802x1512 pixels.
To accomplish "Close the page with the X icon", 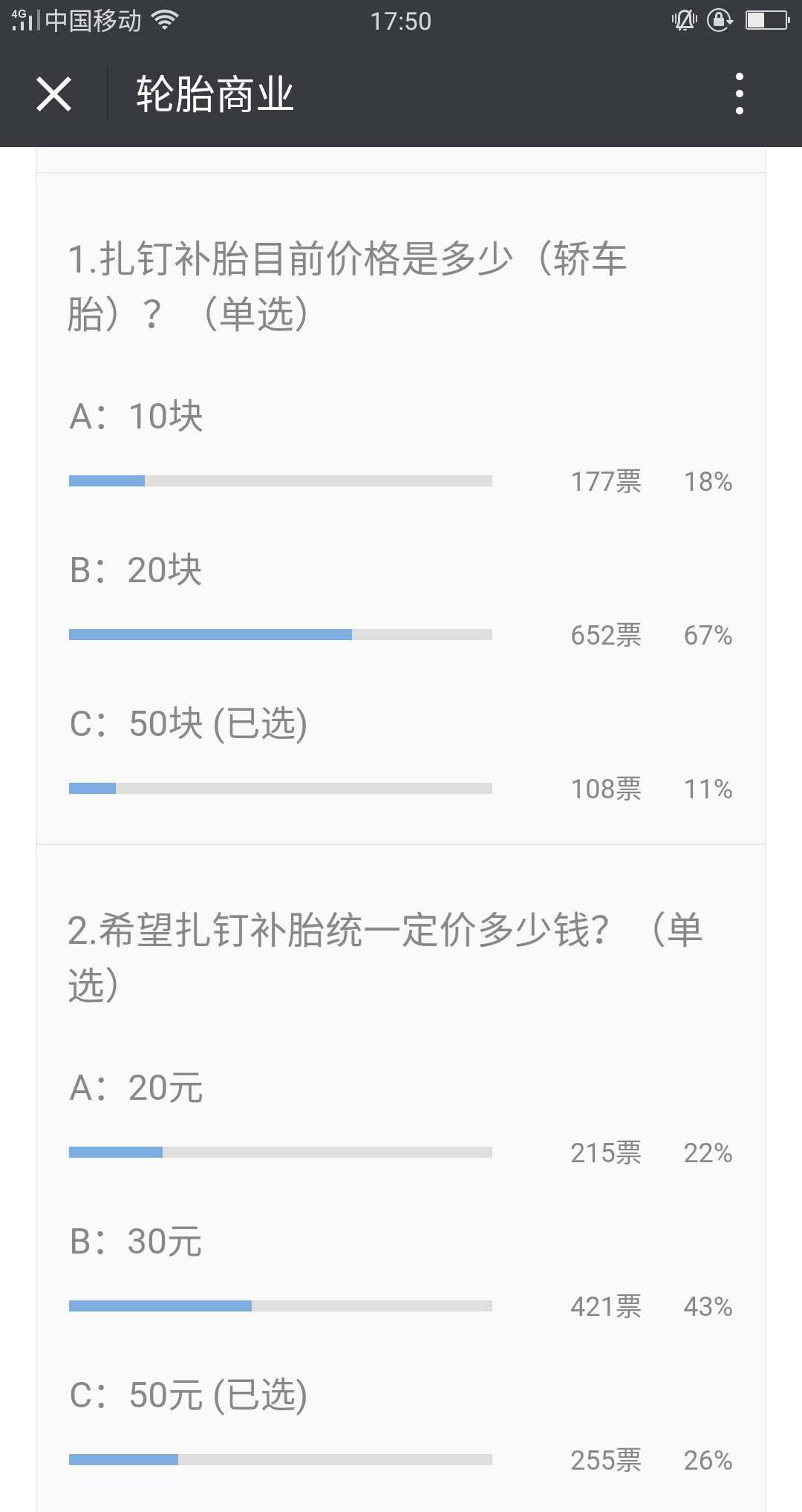I will click(53, 94).
